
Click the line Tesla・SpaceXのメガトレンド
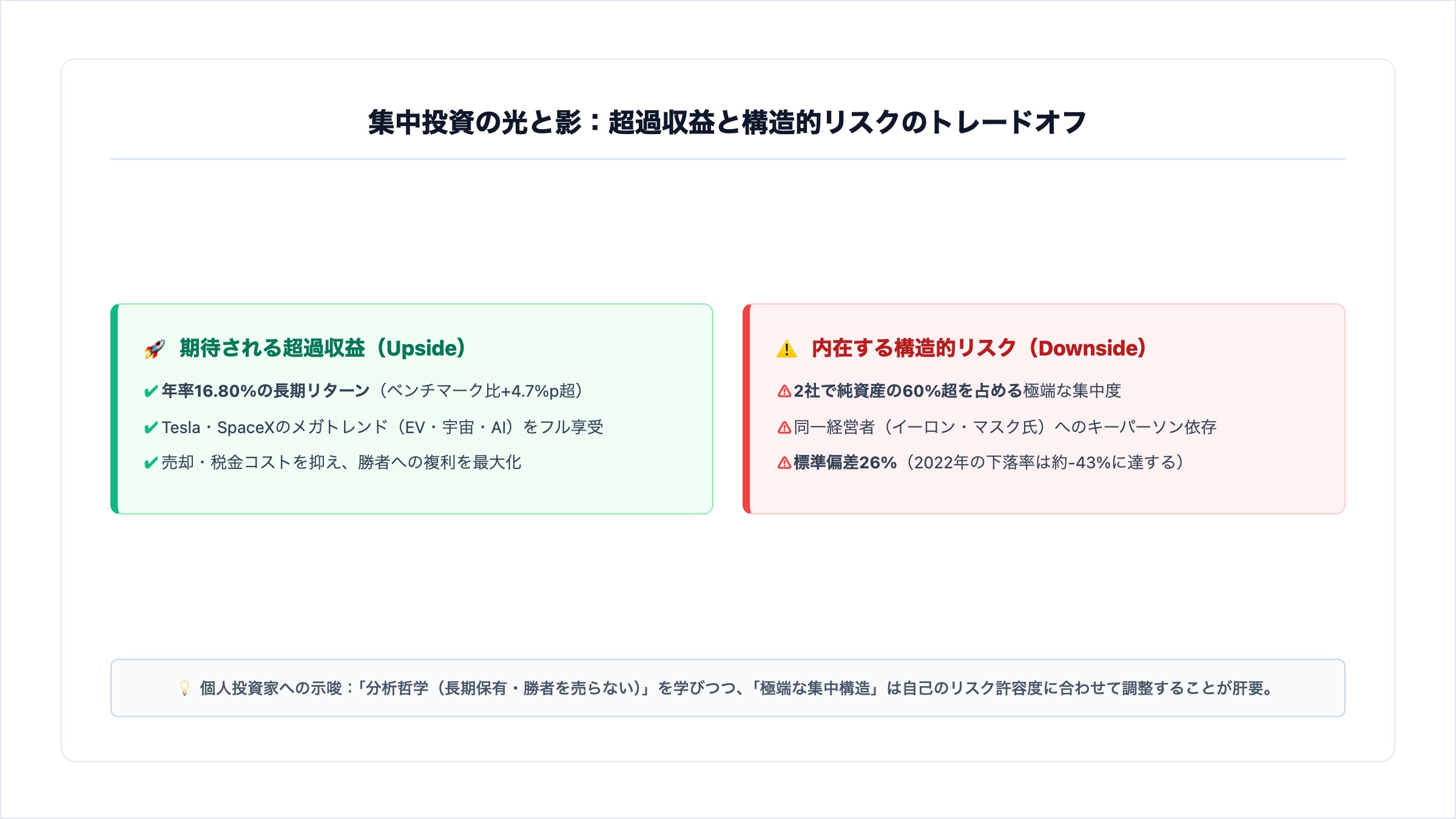click(x=382, y=427)
